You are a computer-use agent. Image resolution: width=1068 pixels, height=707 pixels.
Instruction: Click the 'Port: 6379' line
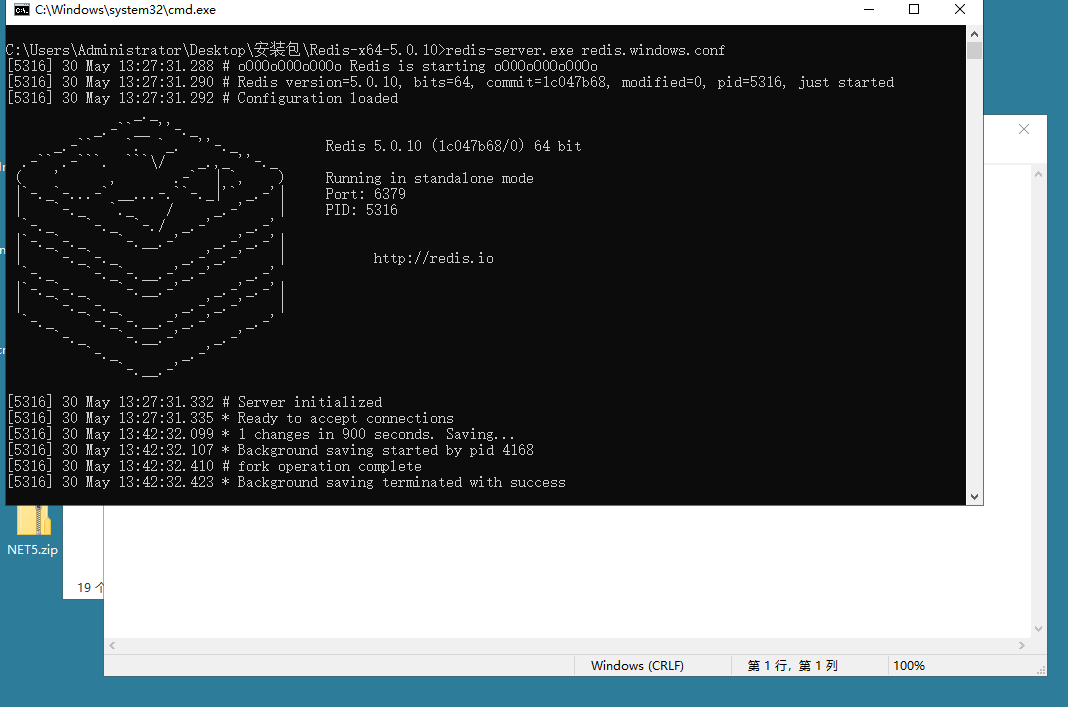tap(365, 194)
